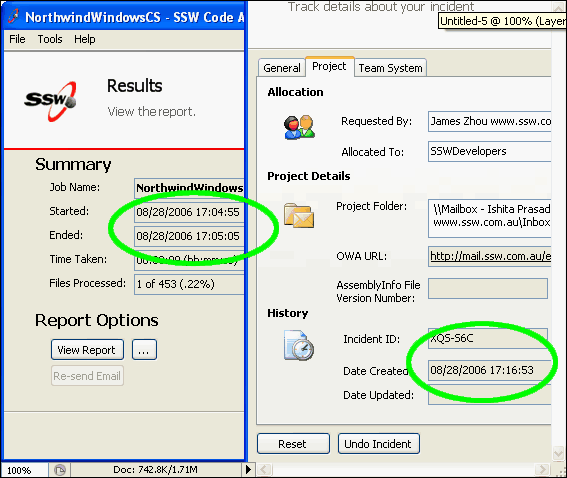Click the Project Folder mail icon
Screen dimensions: 567x478
(299, 215)
